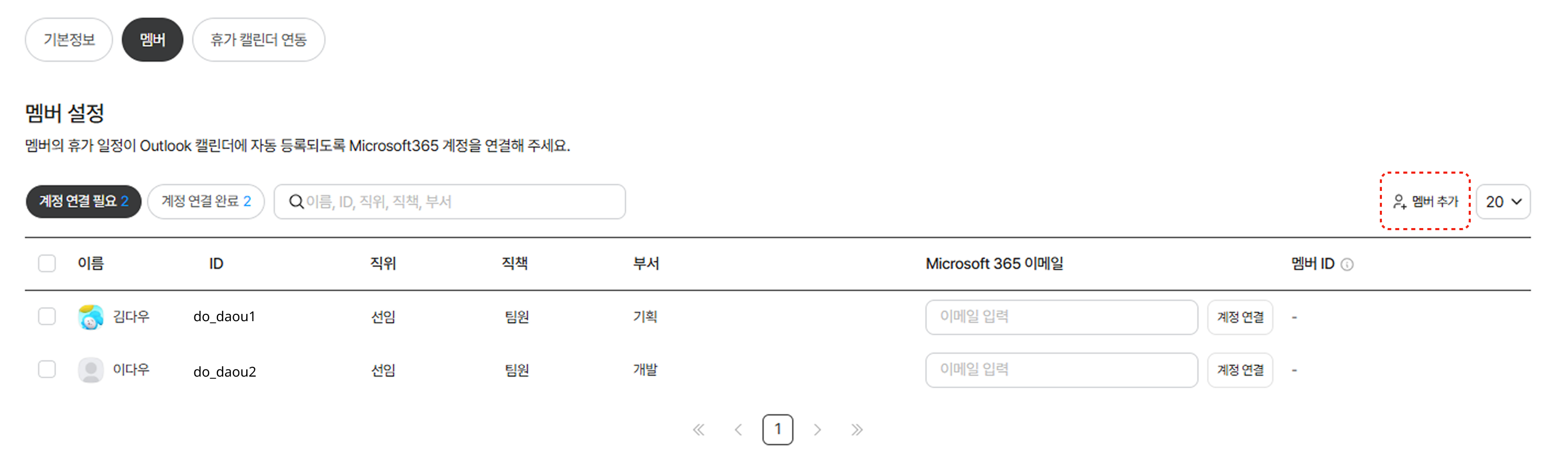This screenshot has height=476, width=1568.
Task: Click the email input for 김다우
Action: (x=1062, y=317)
